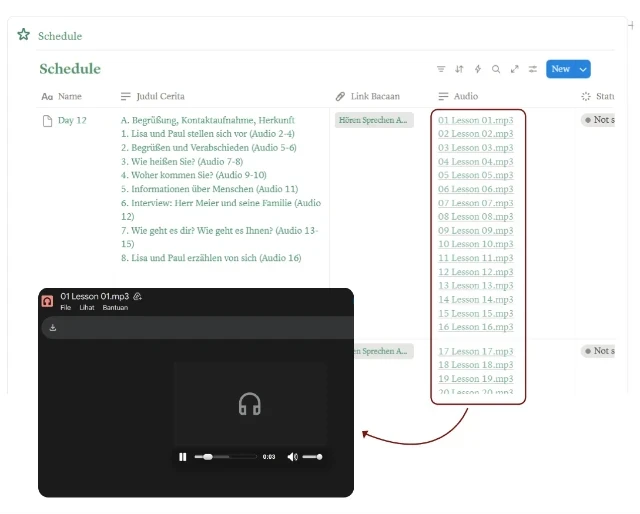Expand the New button dropdown arrow

tap(583, 69)
